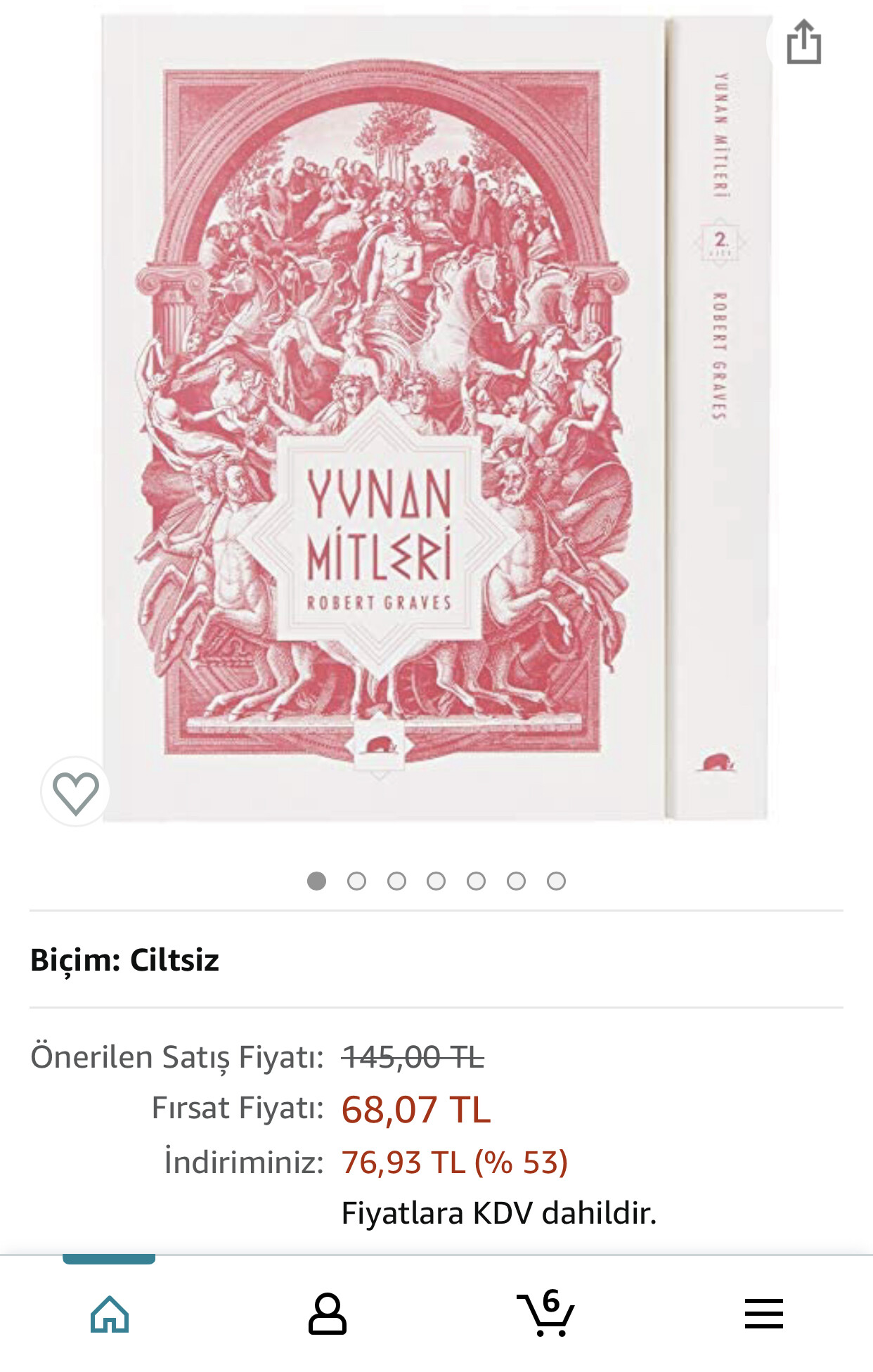Tap the share icon on the product image
The image size is (873, 1372).
(x=803, y=42)
